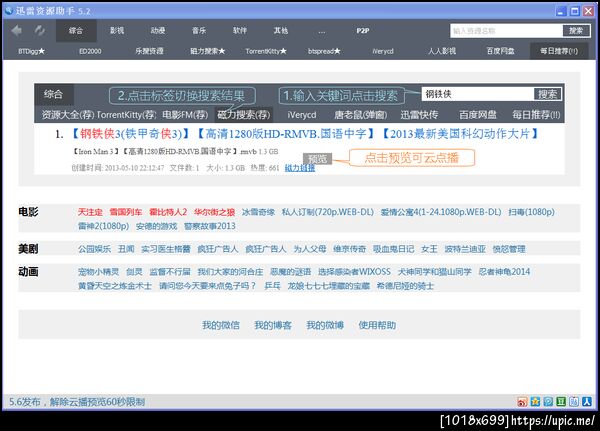
Task: Open the 每日推荐(!!) tab in top bar
Action: click(559, 51)
